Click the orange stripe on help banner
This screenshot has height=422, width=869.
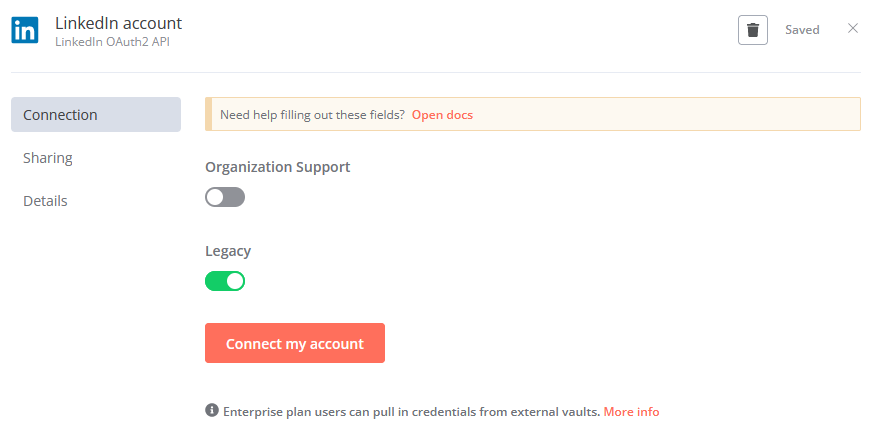[x=208, y=114]
